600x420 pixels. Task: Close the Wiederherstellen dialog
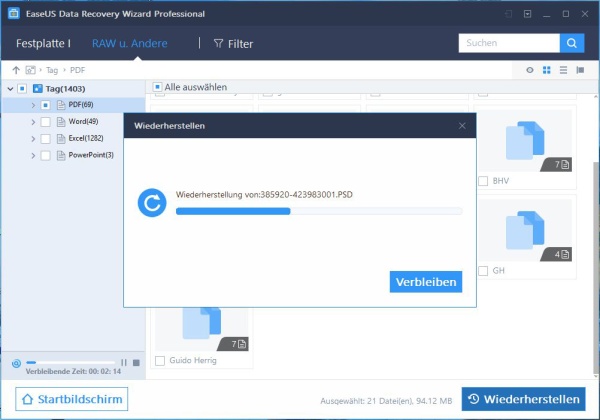click(462, 125)
